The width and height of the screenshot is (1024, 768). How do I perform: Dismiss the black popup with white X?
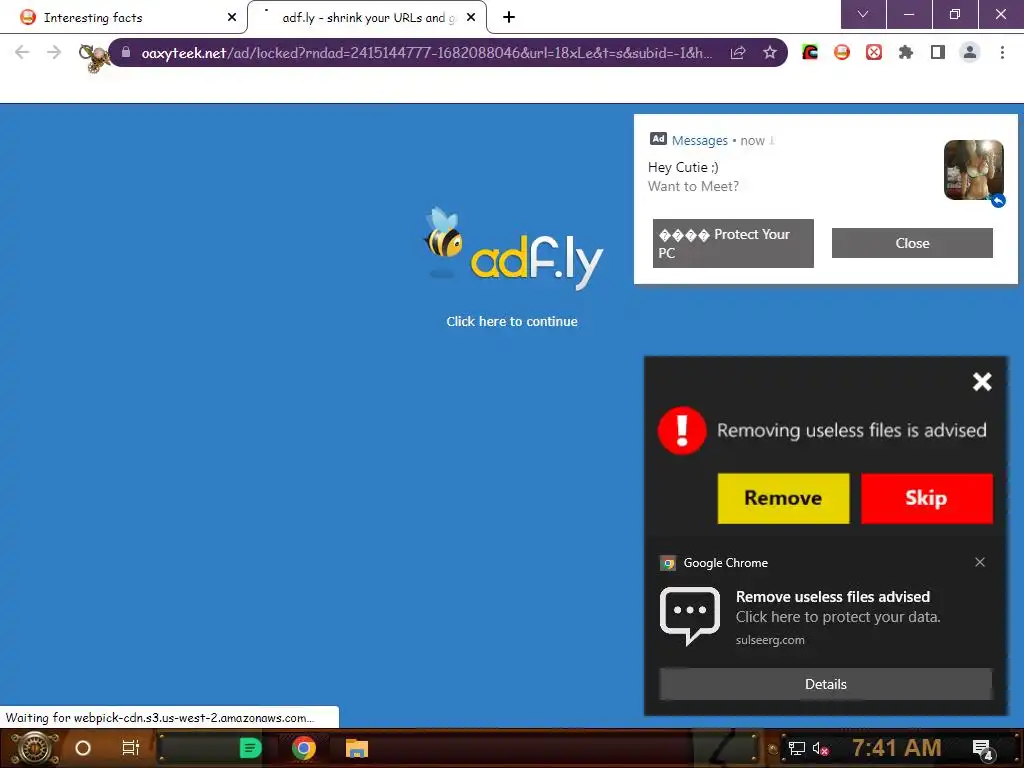982,381
